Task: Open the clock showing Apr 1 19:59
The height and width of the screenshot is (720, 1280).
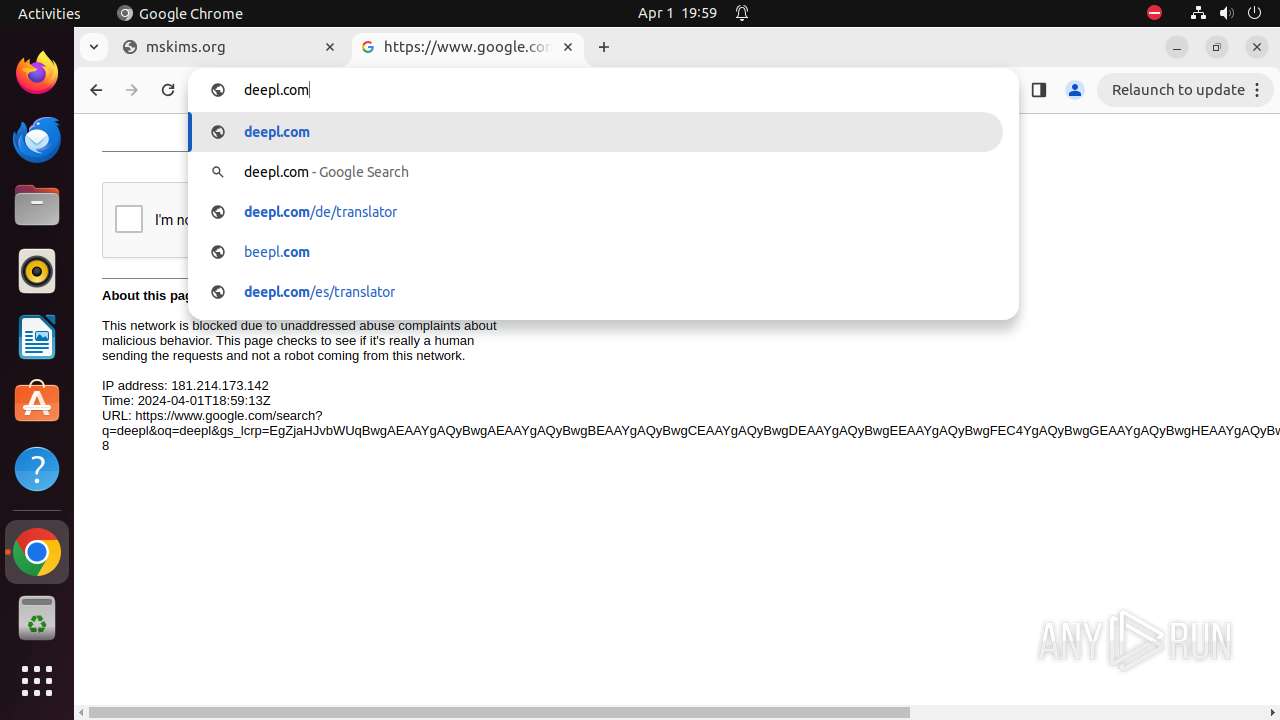Action: click(x=677, y=13)
